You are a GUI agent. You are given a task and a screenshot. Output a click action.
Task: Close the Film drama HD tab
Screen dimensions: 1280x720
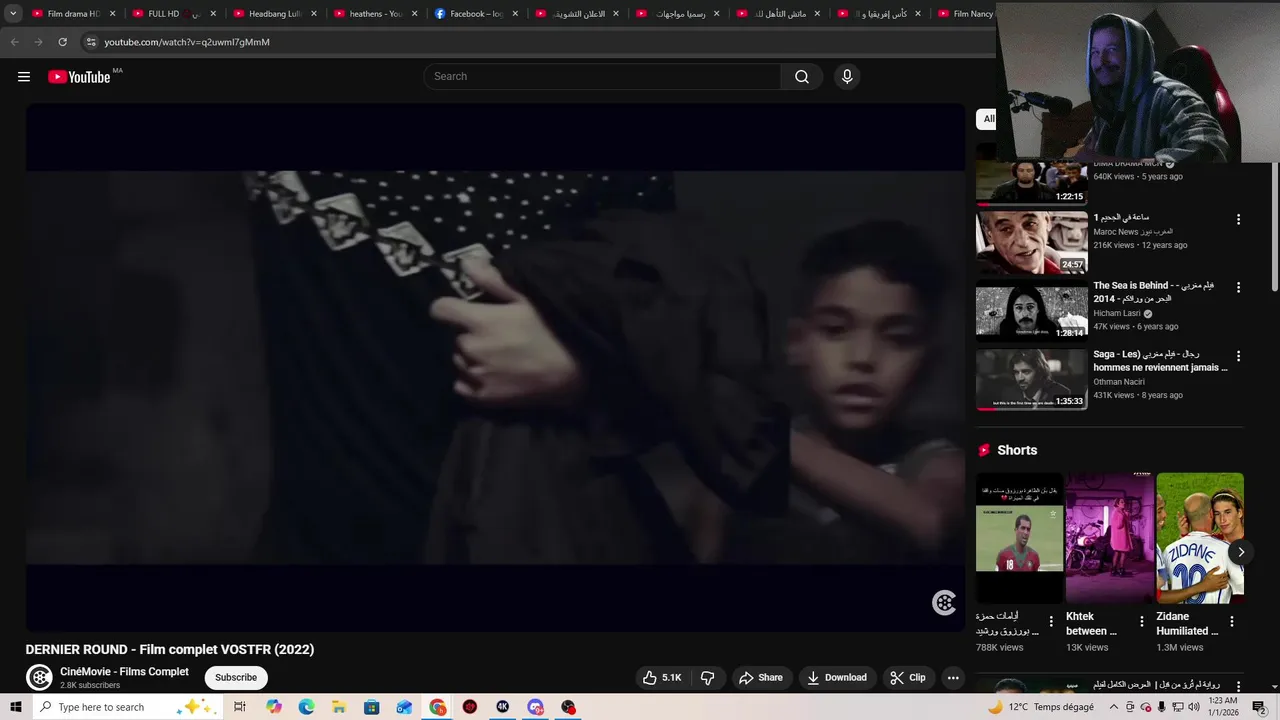(x=112, y=14)
